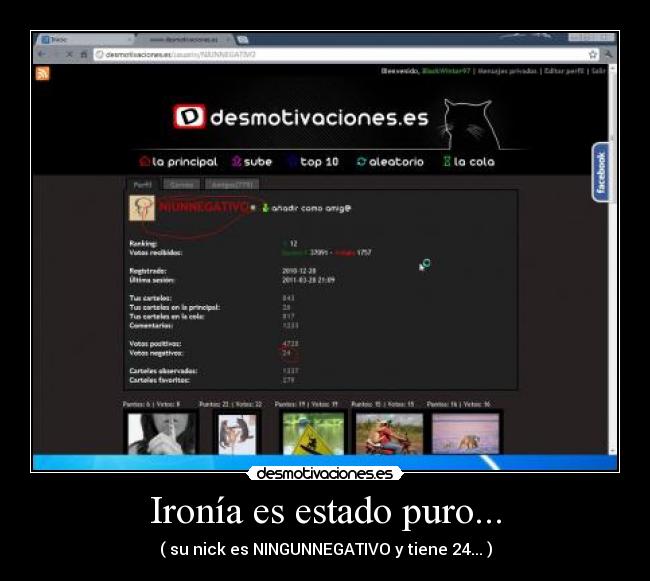
Task: Click the Tus carteles en la cola label
Action: [167, 317]
